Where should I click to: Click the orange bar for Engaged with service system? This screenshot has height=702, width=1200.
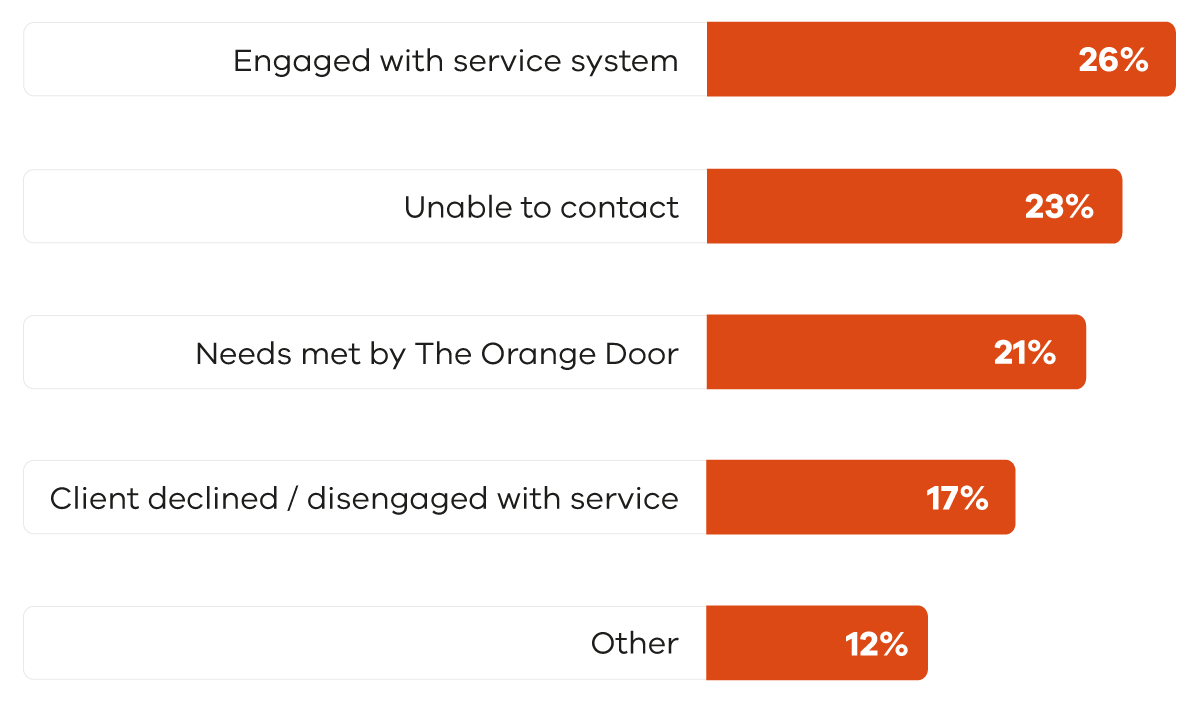[x=880, y=60]
